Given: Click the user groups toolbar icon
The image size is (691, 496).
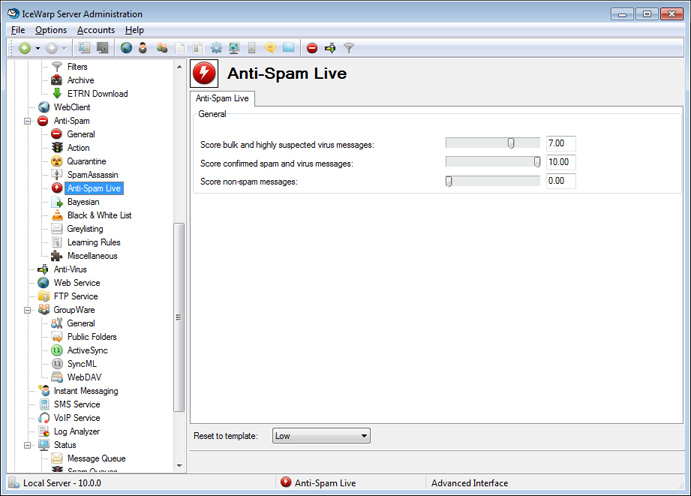Looking at the screenshot, I should point(162,48).
